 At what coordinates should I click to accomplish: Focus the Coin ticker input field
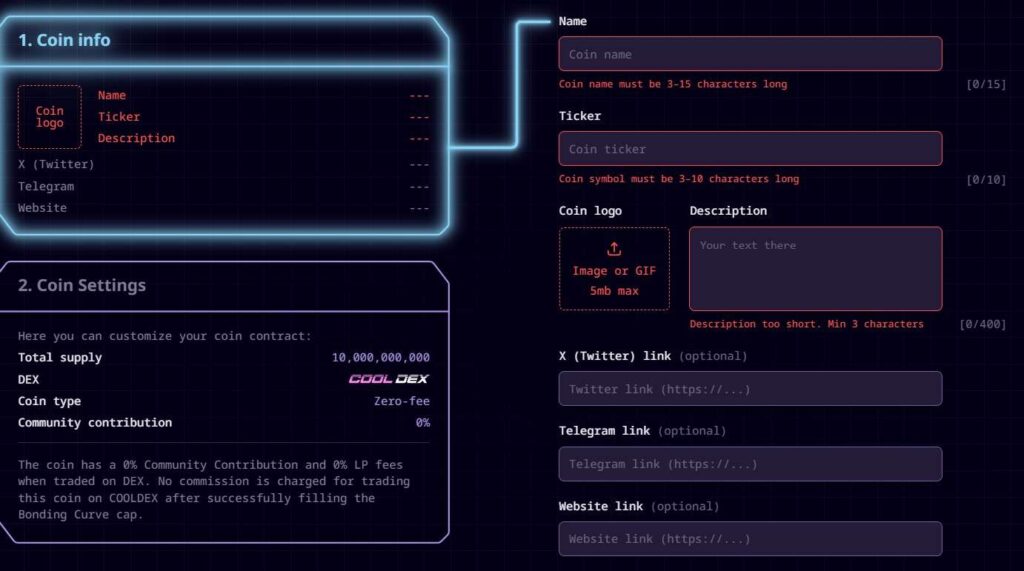[x=750, y=149]
